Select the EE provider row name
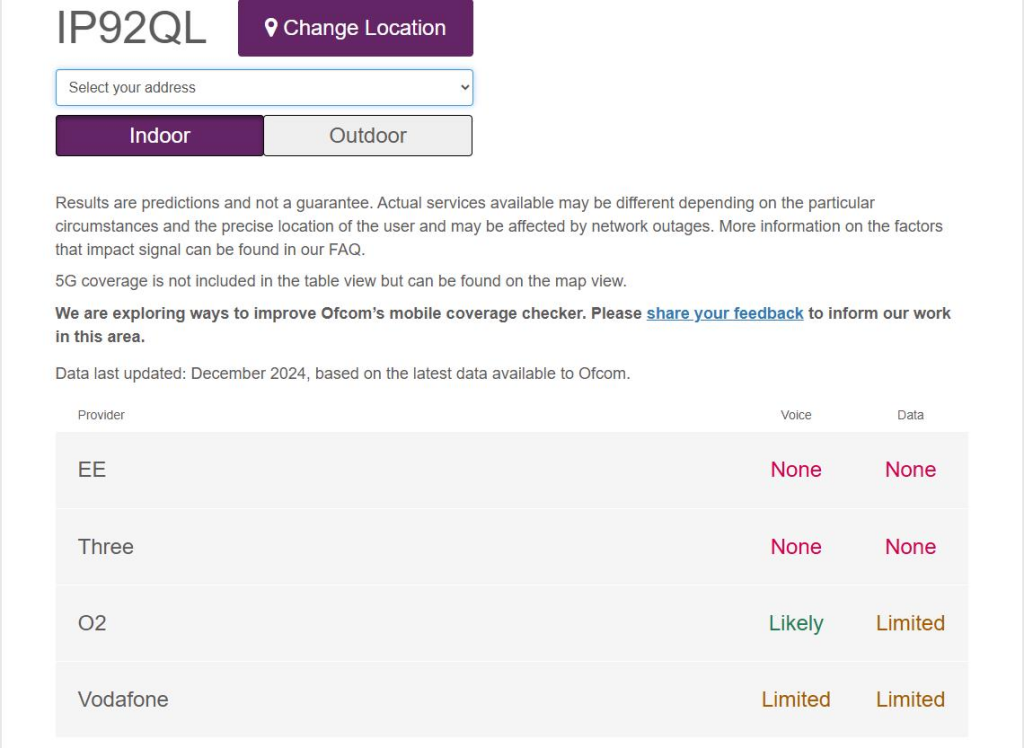Viewport: 1024px width, 748px height. coord(92,470)
